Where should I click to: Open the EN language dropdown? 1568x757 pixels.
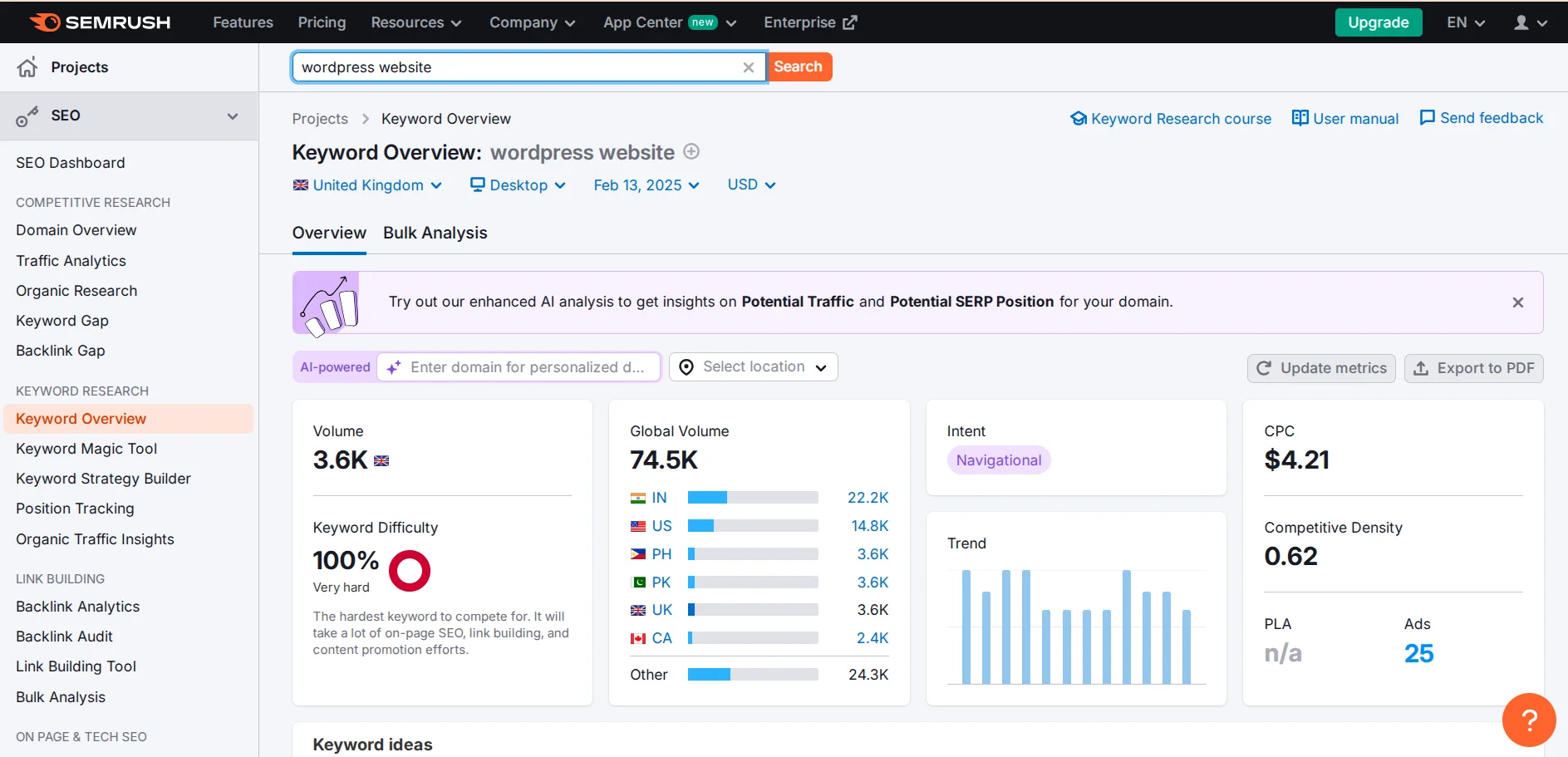pyautogui.click(x=1466, y=22)
